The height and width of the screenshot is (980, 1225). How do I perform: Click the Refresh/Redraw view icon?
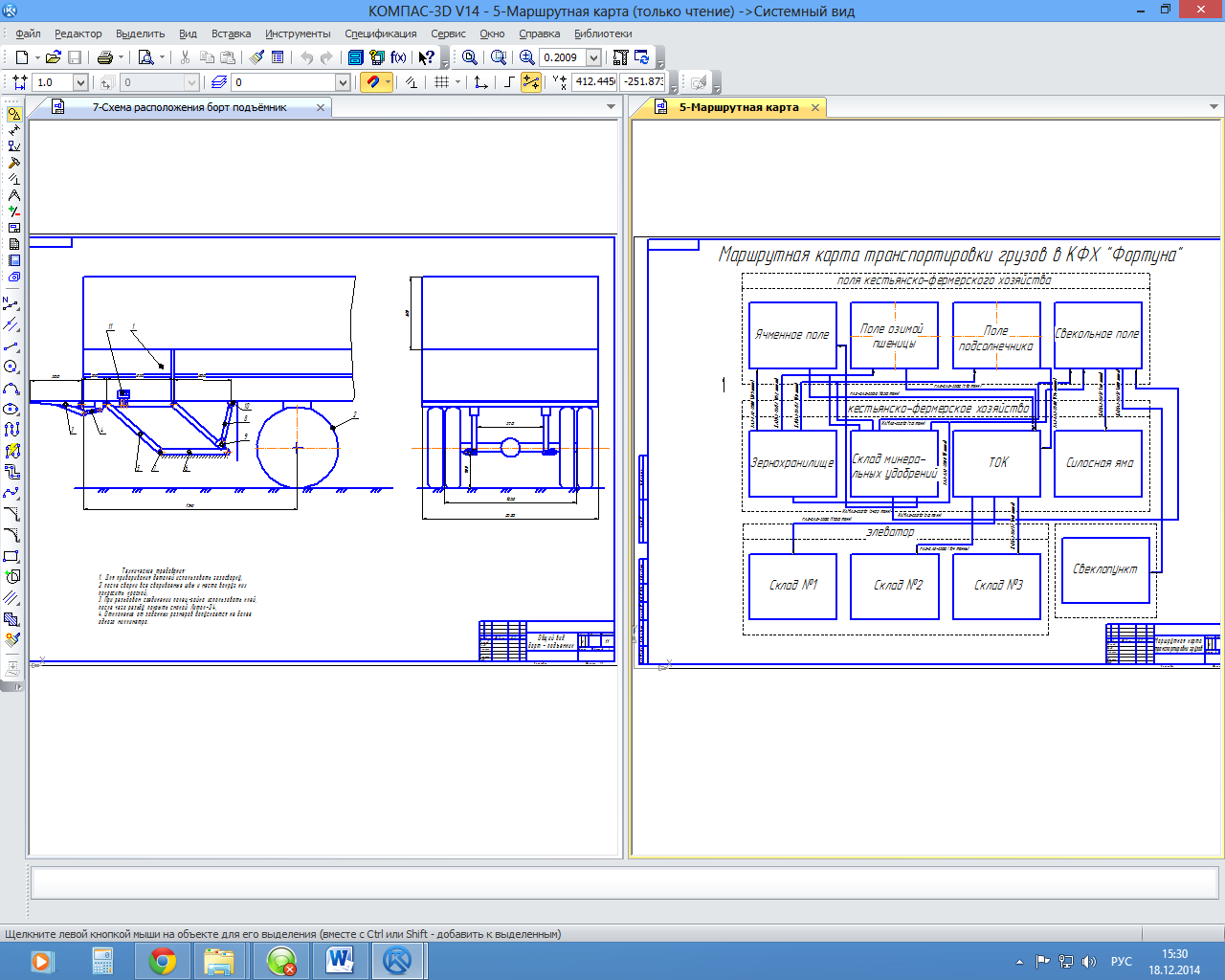tap(642, 57)
